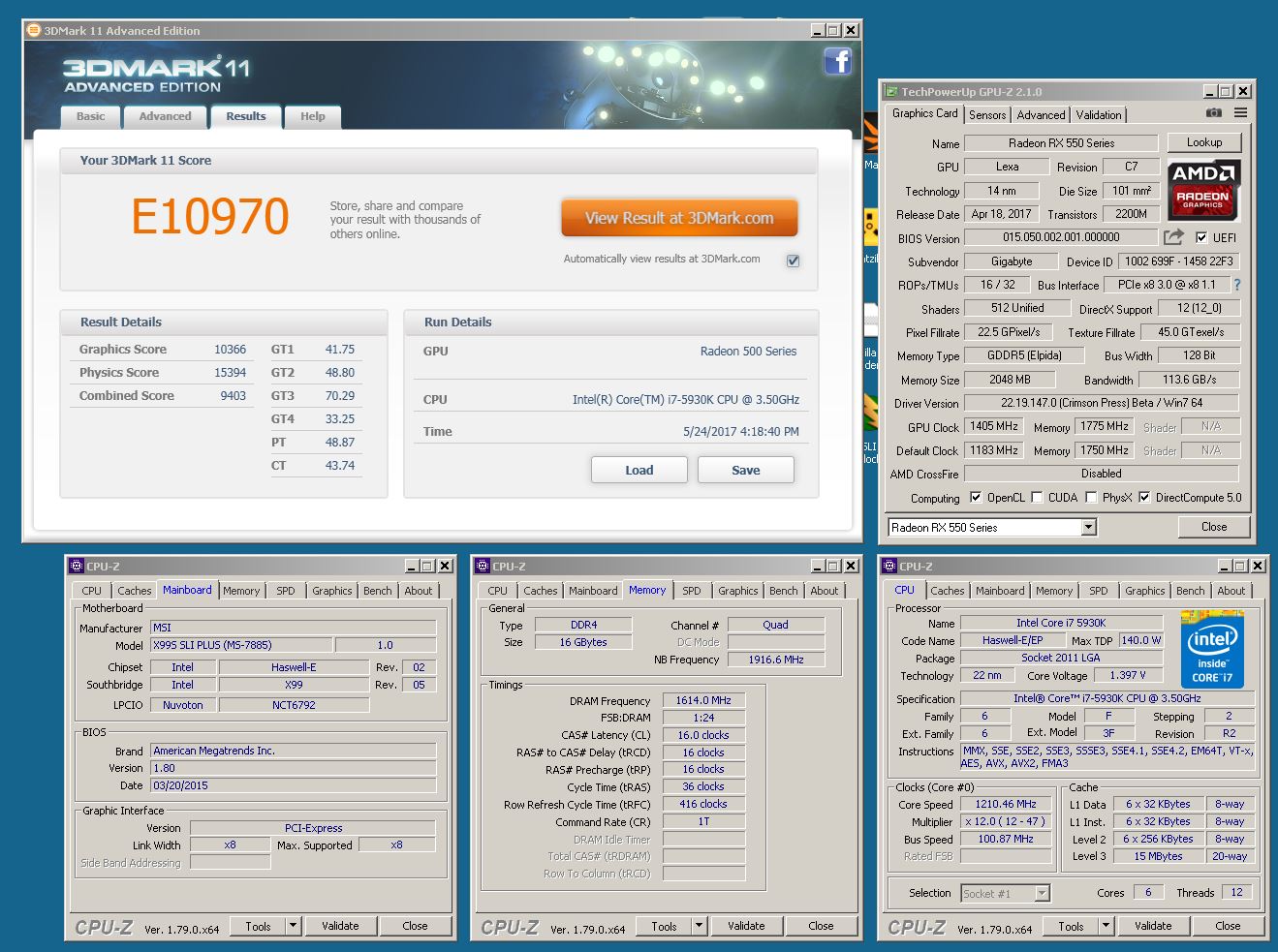Open Tools dropdown arrow in Mainboard CPU-Z window

(293, 926)
